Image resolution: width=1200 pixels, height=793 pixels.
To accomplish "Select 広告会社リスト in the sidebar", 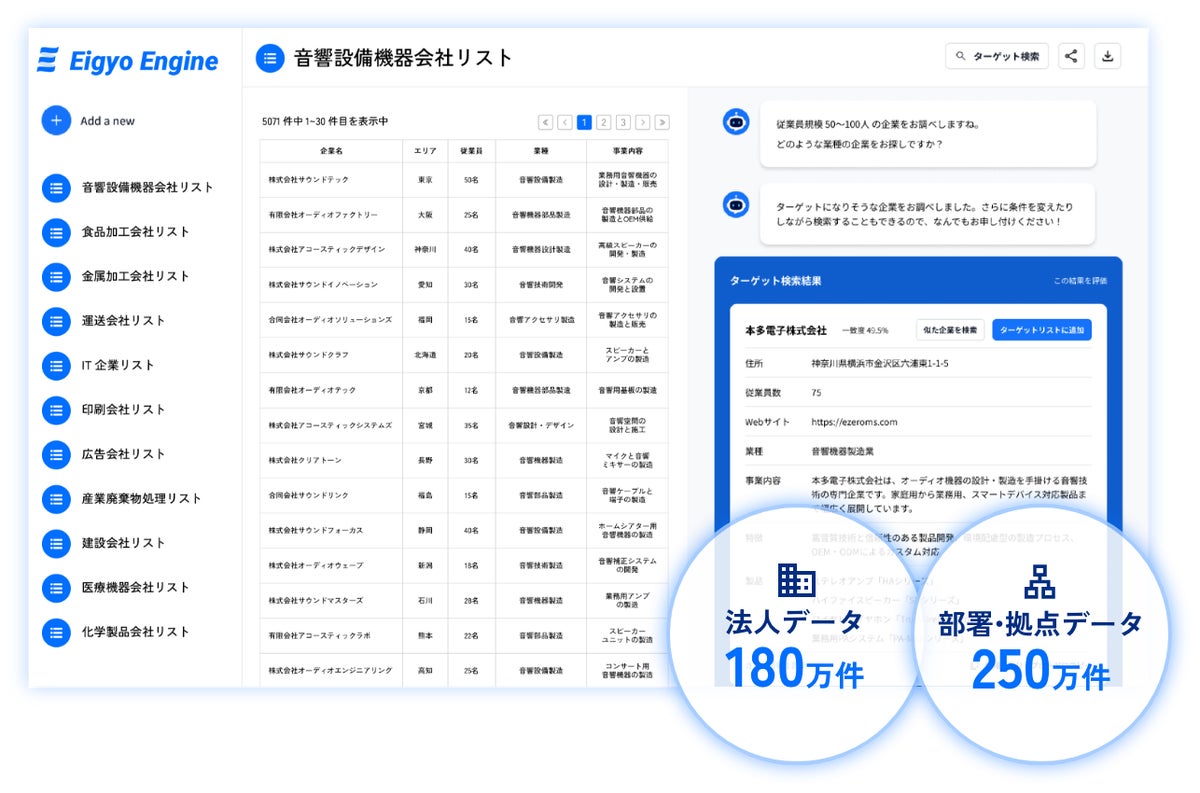I will click(x=123, y=454).
